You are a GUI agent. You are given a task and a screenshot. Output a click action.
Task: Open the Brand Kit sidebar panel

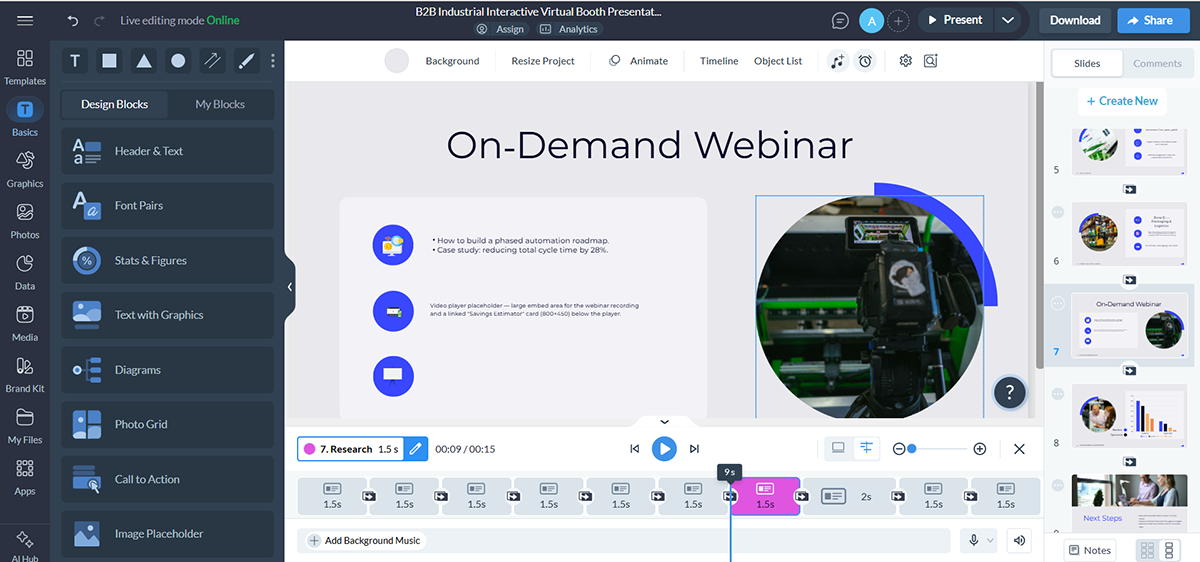pyautogui.click(x=25, y=374)
